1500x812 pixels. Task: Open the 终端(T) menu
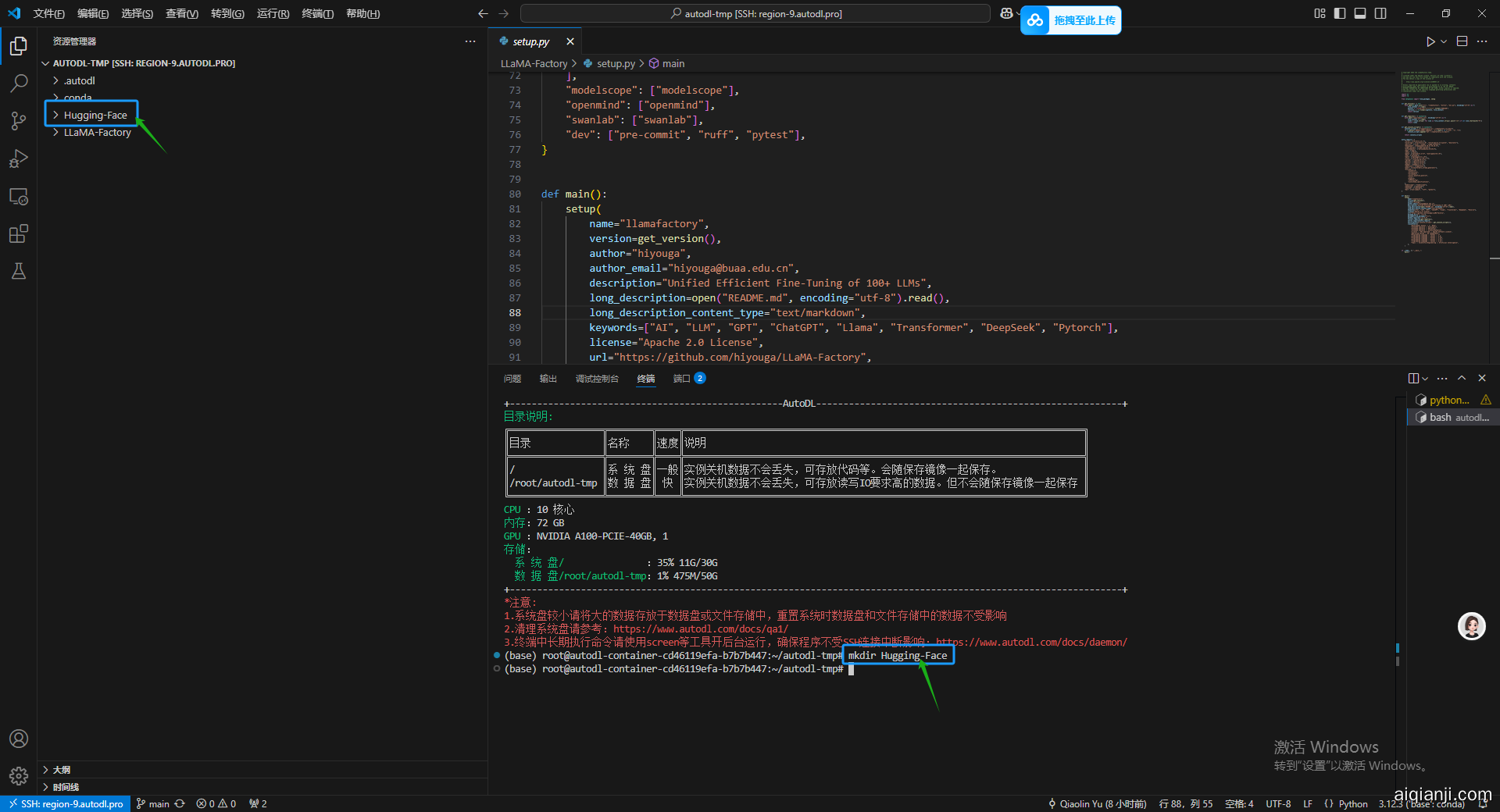(317, 13)
